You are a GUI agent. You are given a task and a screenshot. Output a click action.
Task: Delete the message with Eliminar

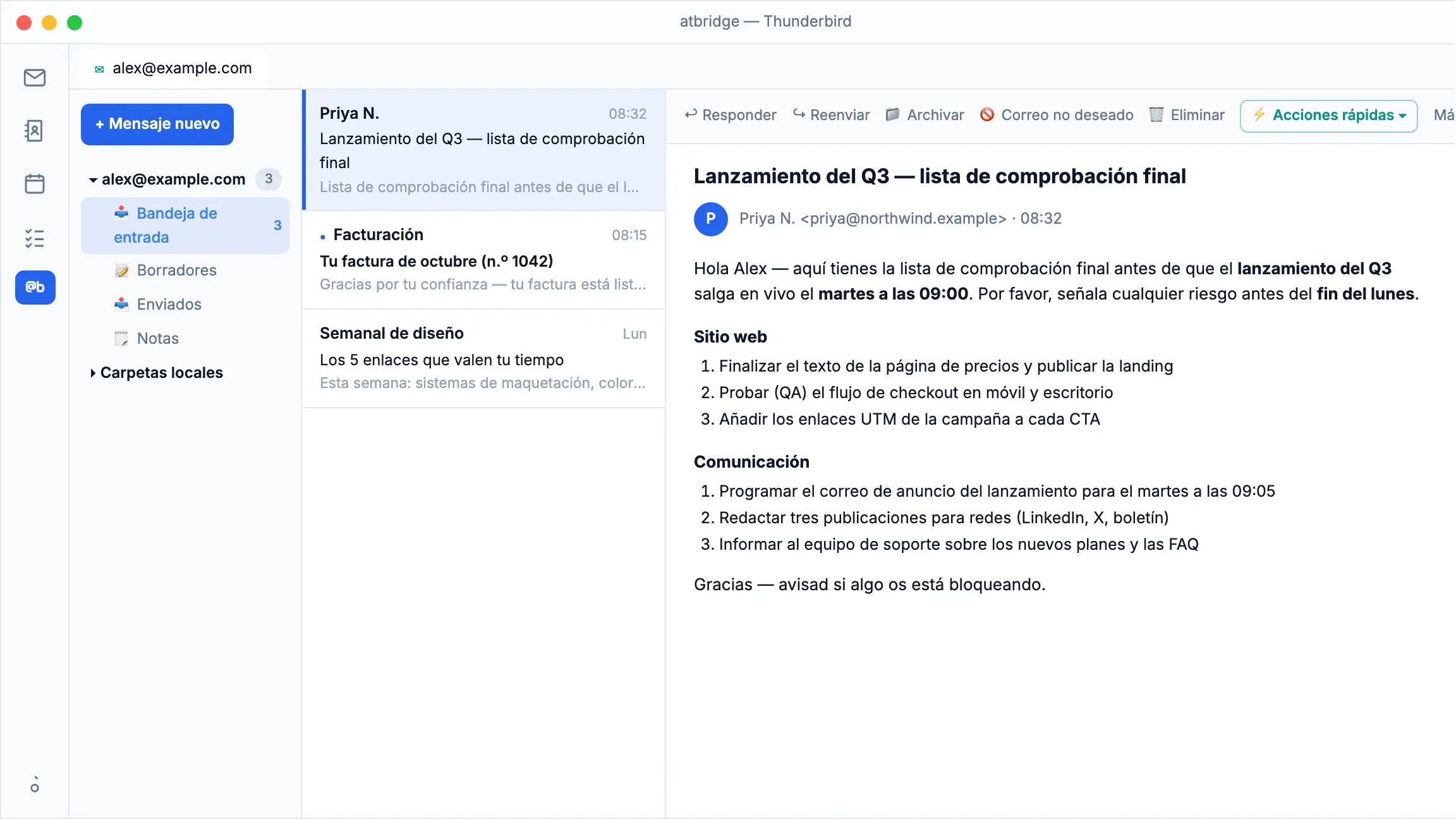[1187, 115]
